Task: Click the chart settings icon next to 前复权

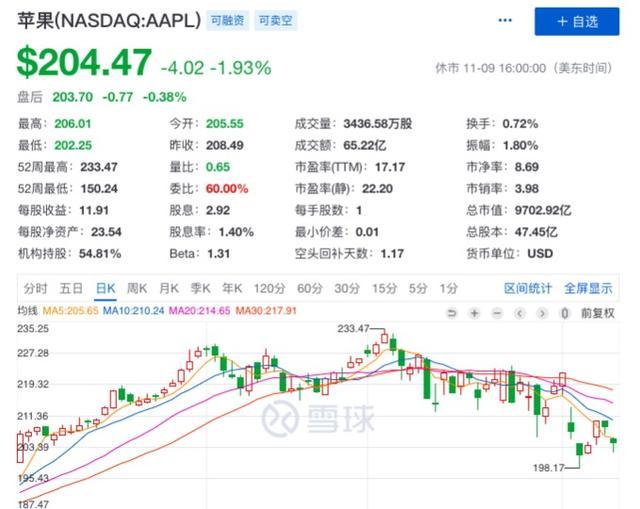Action: point(565,313)
